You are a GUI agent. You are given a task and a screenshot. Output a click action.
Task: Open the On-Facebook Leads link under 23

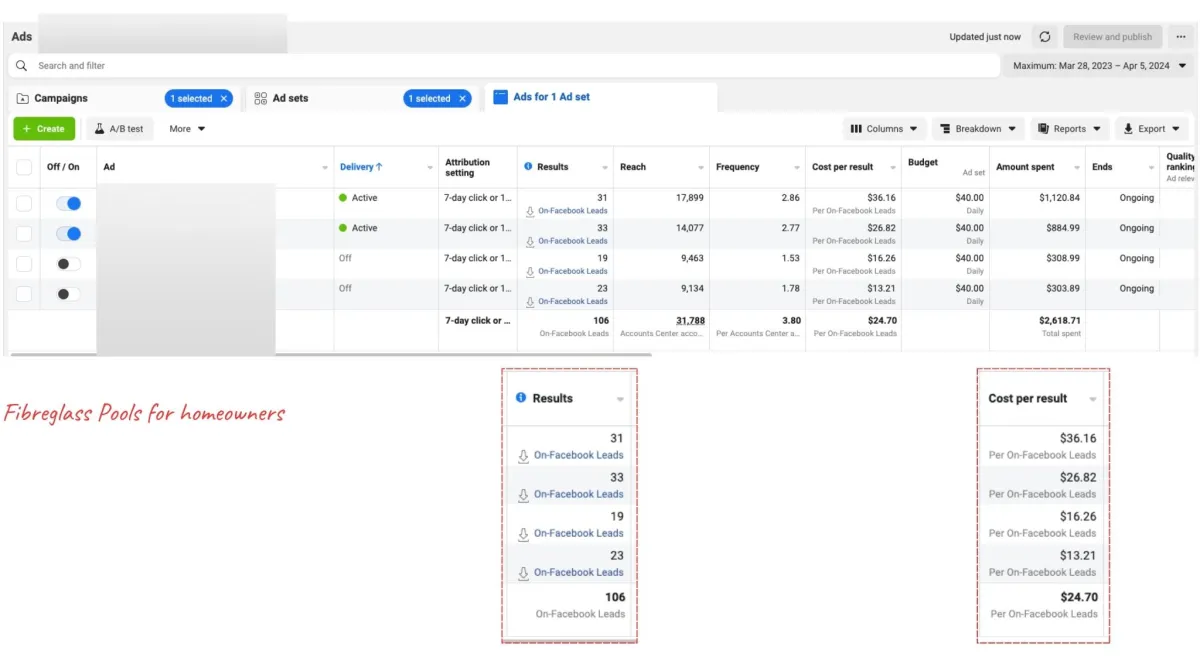pos(572,301)
